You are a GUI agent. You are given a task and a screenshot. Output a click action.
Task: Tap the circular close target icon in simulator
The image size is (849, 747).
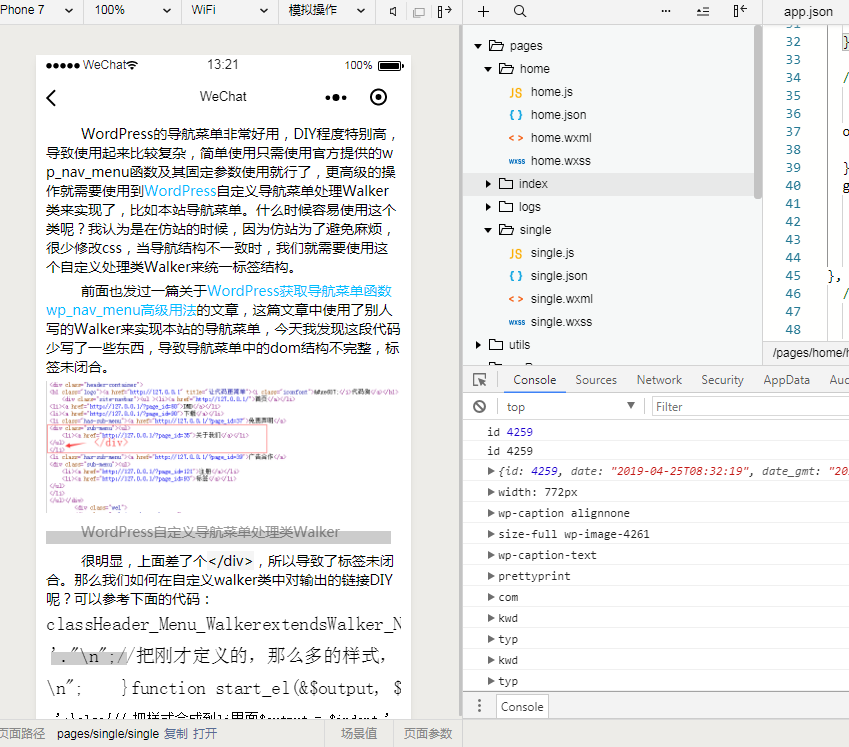[x=378, y=97]
